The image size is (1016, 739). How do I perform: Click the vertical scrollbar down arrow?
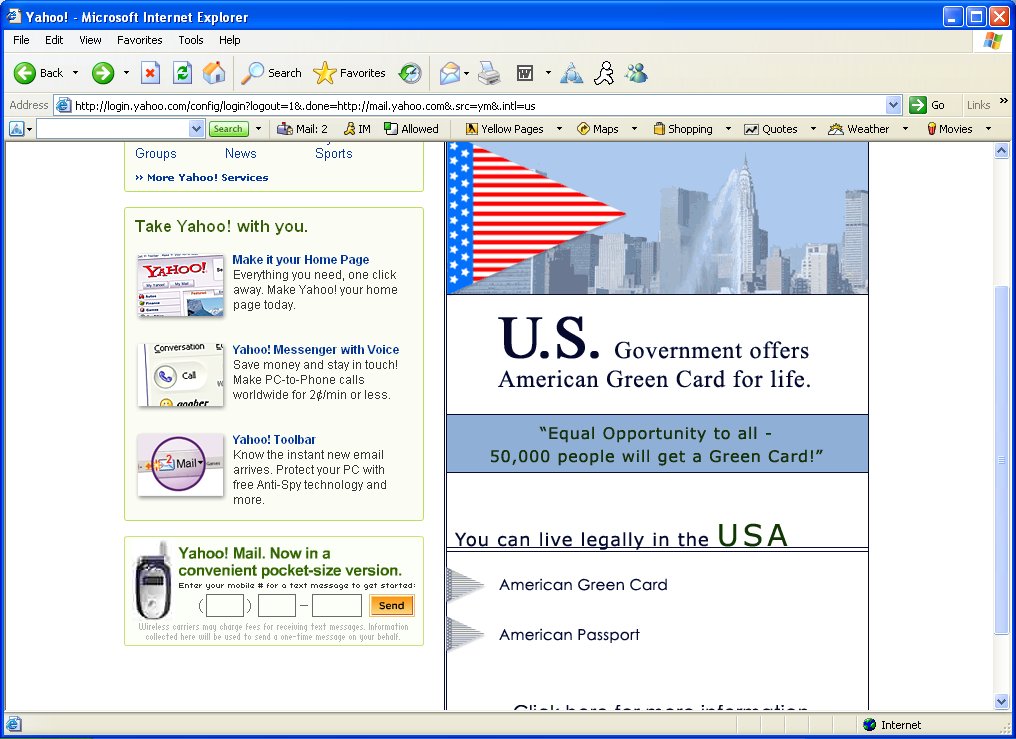[x=1001, y=702]
